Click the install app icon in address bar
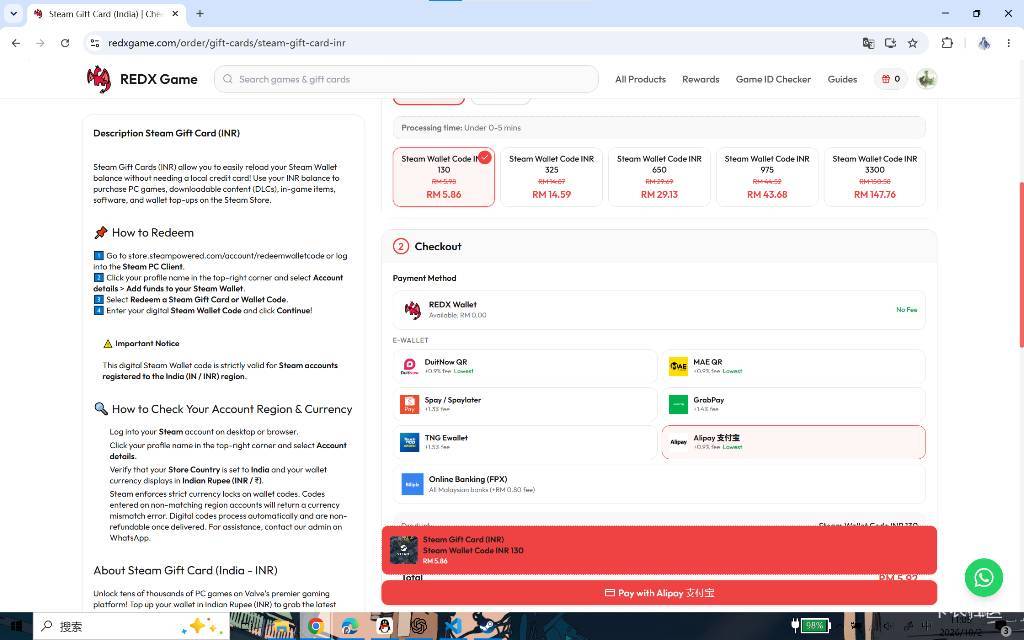This screenshot has height=640, width=1024. 890,43
